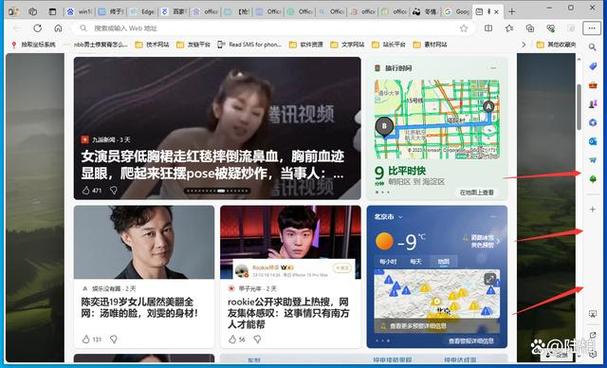This screenshot has width=607, height=368.
Task: Open the 女演员穿低胸裙 headline story
Action: click(x=213, y=165)
